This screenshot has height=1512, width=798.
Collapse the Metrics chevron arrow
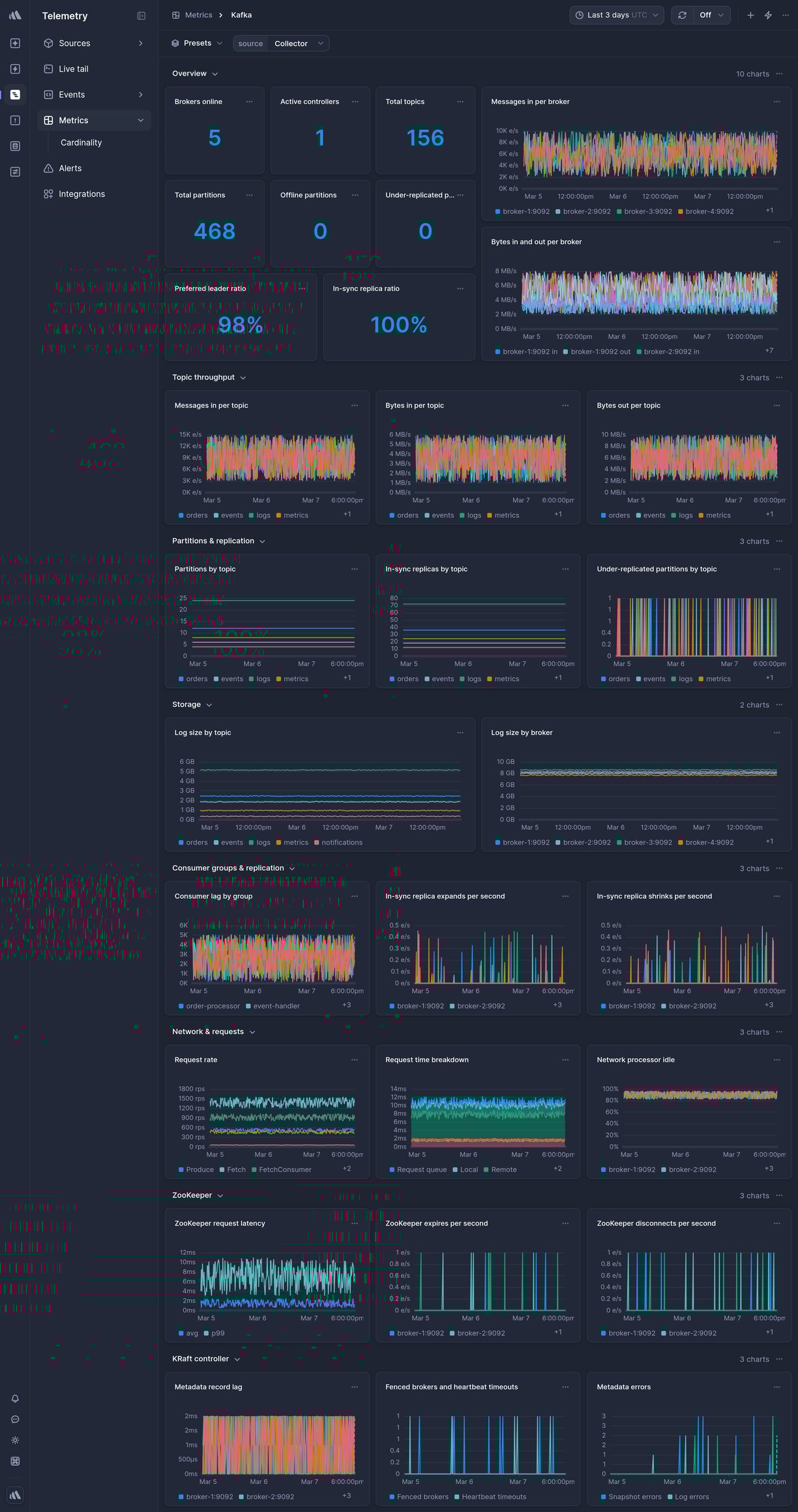(x=141, y=120)
